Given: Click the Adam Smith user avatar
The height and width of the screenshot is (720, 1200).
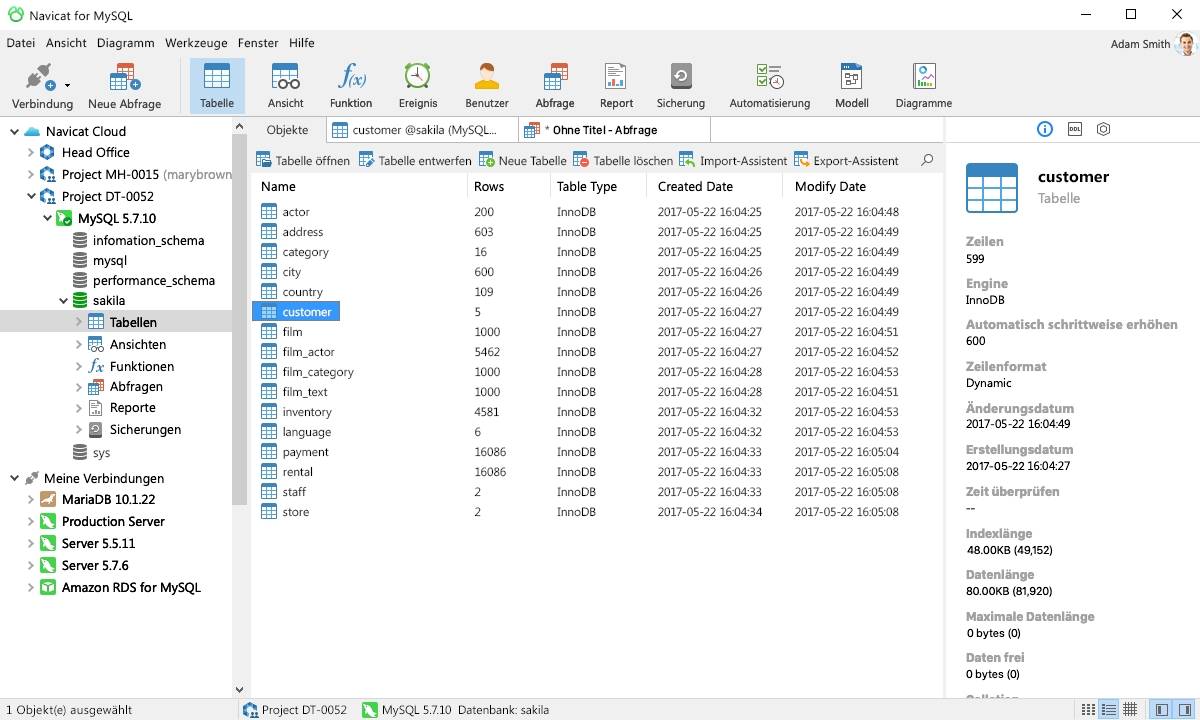Looking at the screenshot, I should pos(1186,44).
